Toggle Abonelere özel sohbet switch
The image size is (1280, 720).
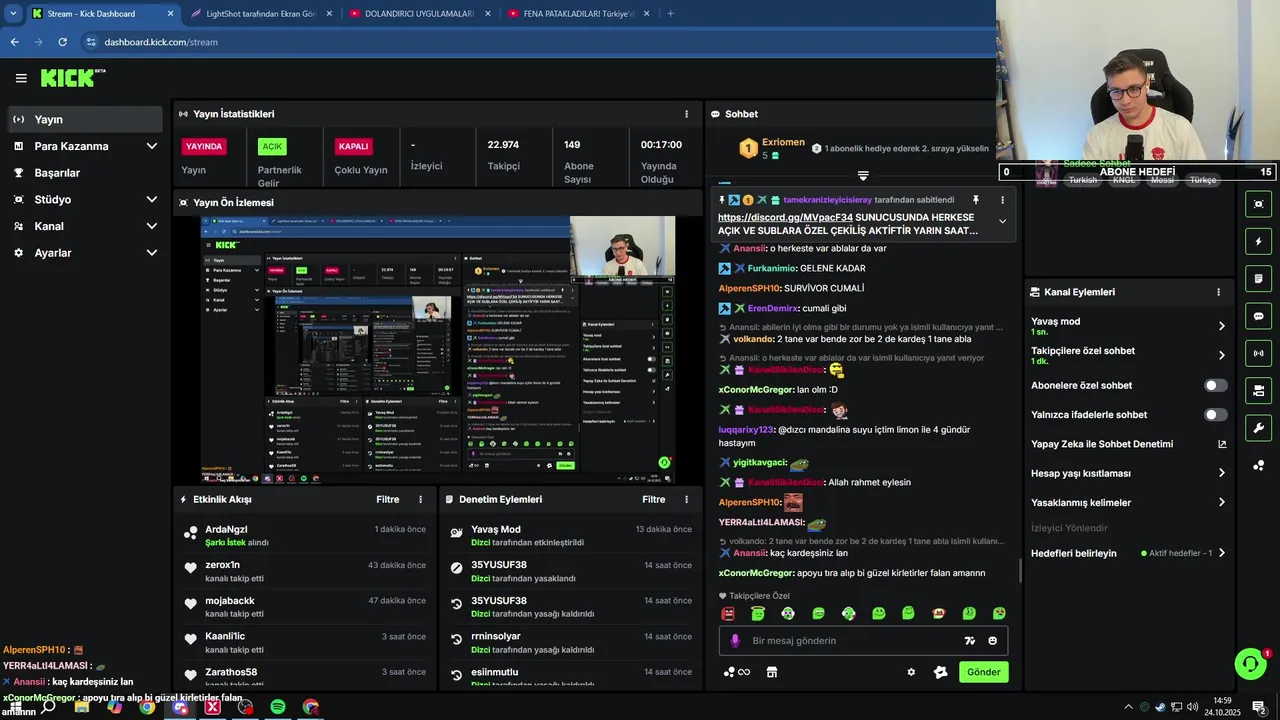pyautogui.click(x=1216, y=385)
